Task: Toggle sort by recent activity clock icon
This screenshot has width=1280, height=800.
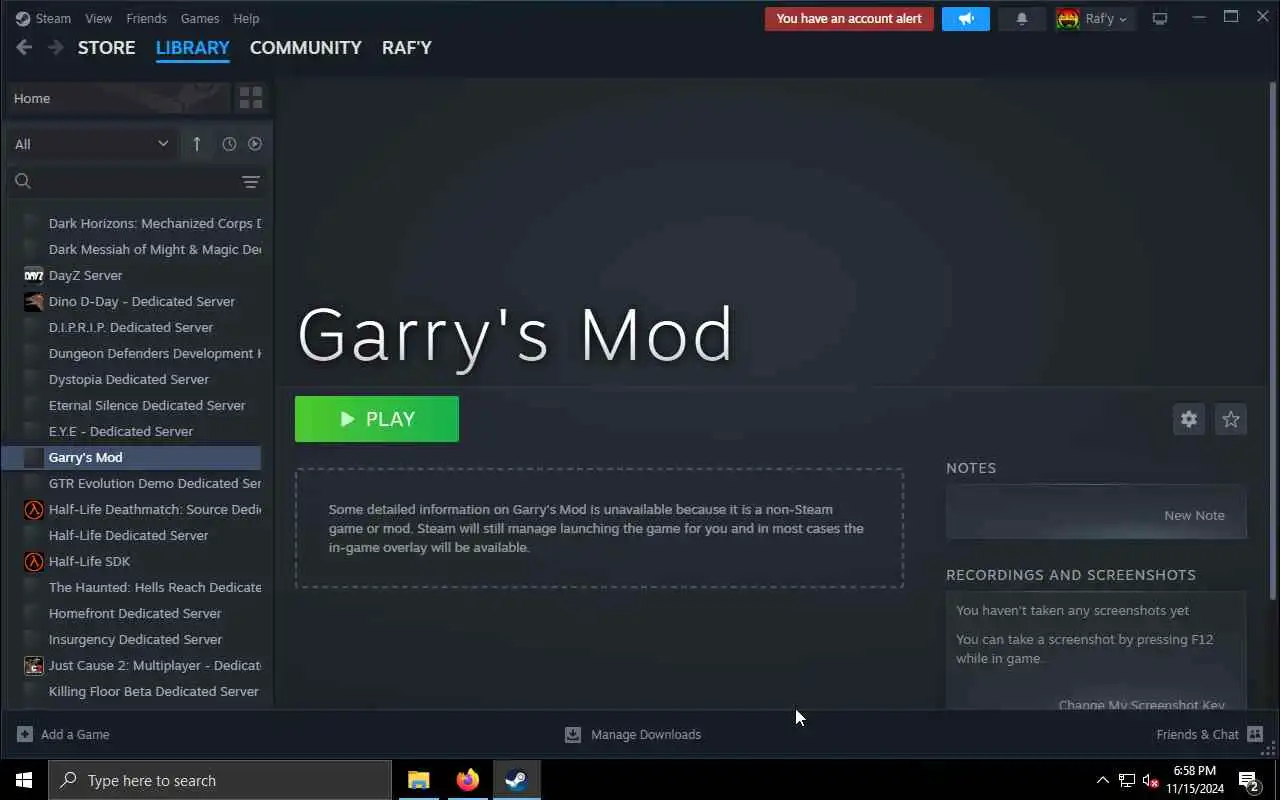Action: click(x=229, y=144)
